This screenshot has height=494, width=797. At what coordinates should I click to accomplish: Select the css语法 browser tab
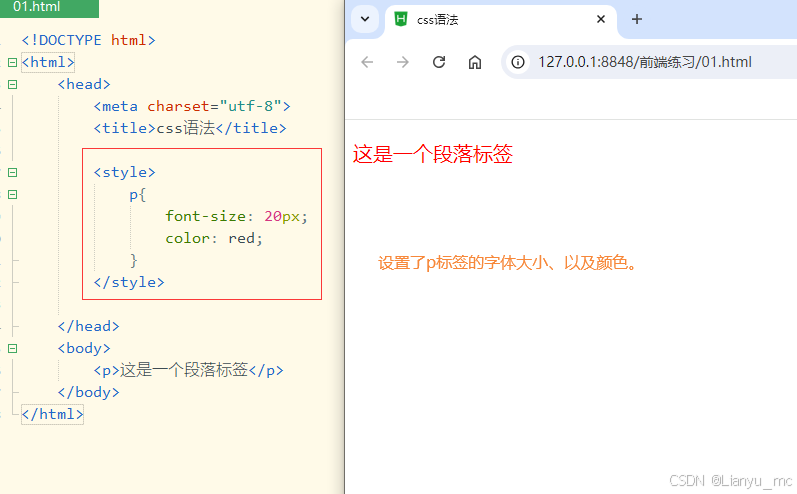point(501,20)
